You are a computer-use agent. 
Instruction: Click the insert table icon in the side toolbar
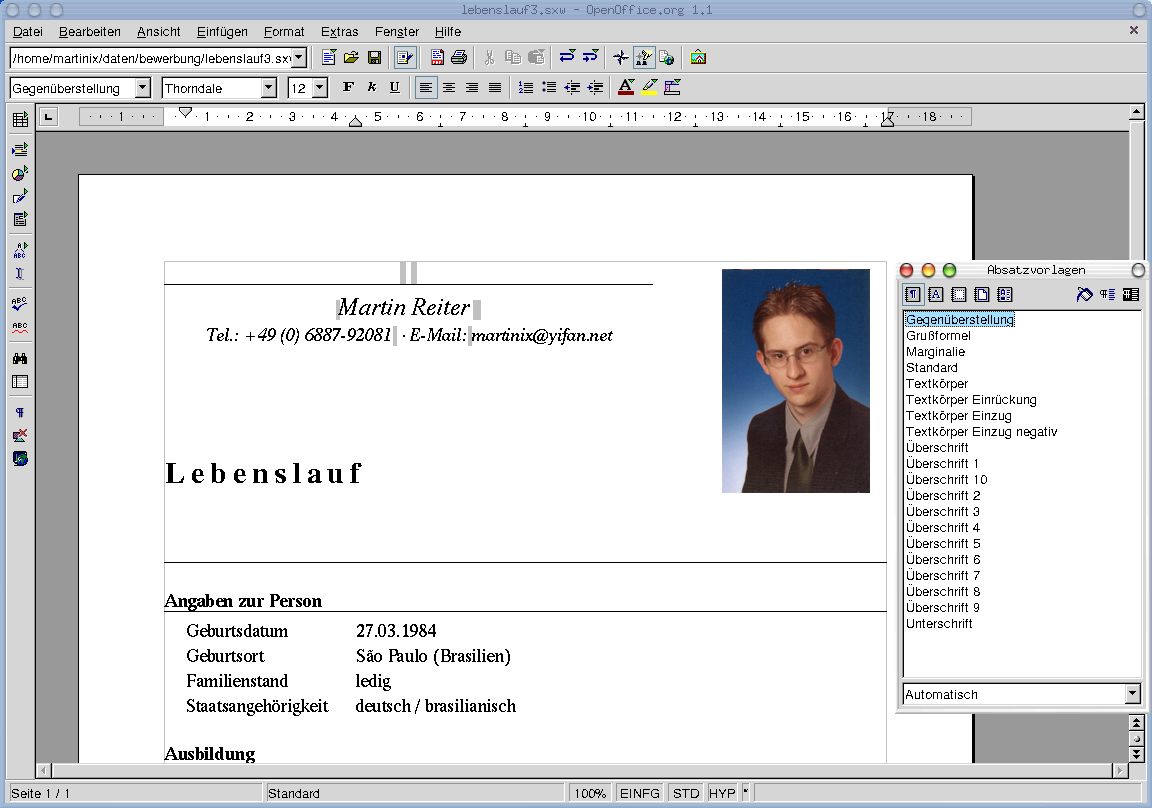click(19, 120)
